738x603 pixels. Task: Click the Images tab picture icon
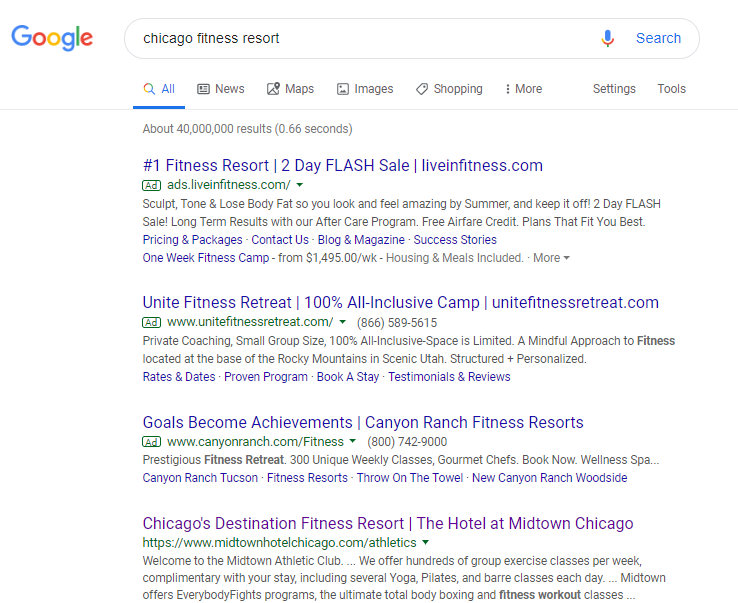click(x=343, y=88)
